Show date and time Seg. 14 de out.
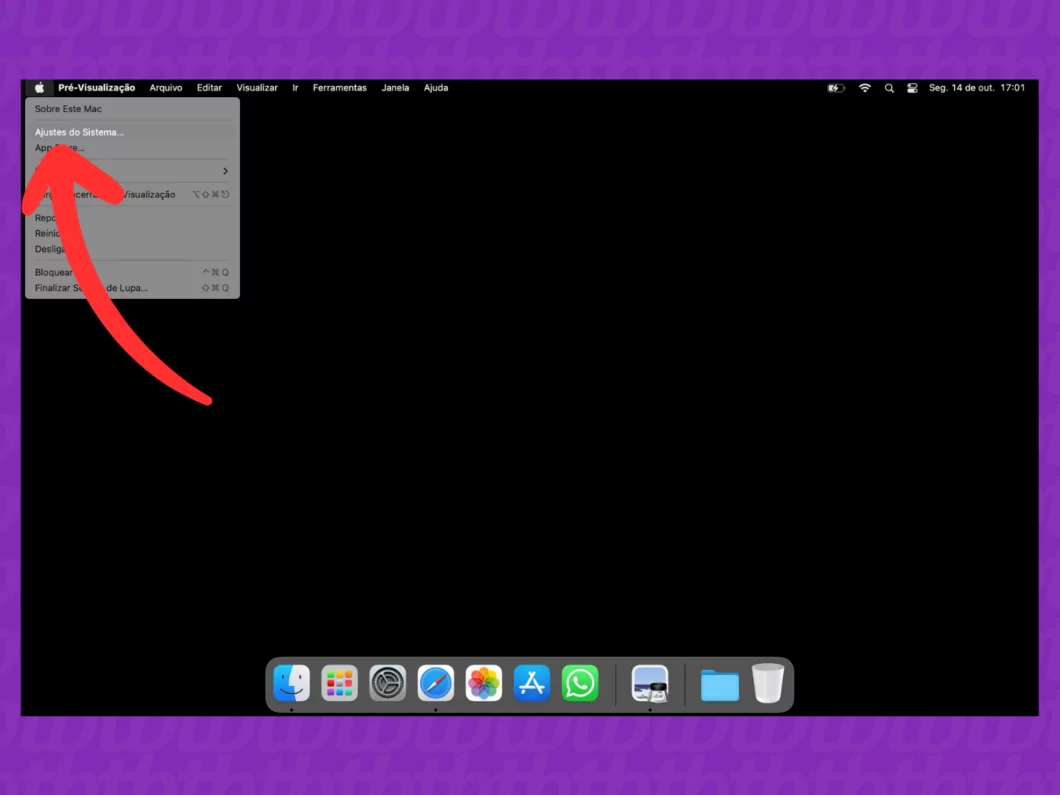This screenshot has height=795, width=1060. (976, 88)
